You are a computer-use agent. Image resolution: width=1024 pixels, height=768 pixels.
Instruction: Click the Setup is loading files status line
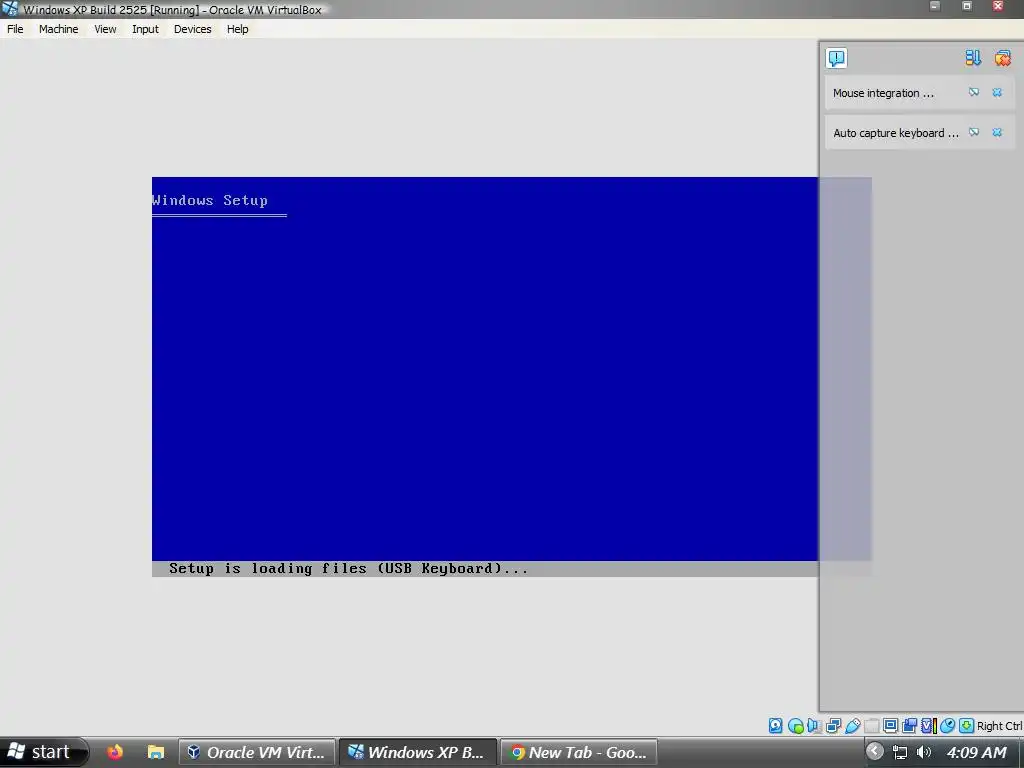click(348, 569)
